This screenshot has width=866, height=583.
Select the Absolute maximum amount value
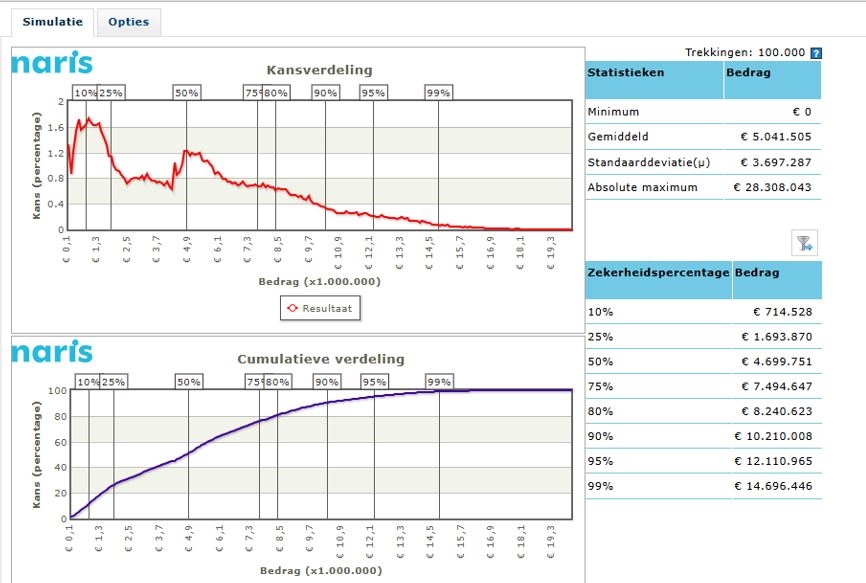point(771,187)
